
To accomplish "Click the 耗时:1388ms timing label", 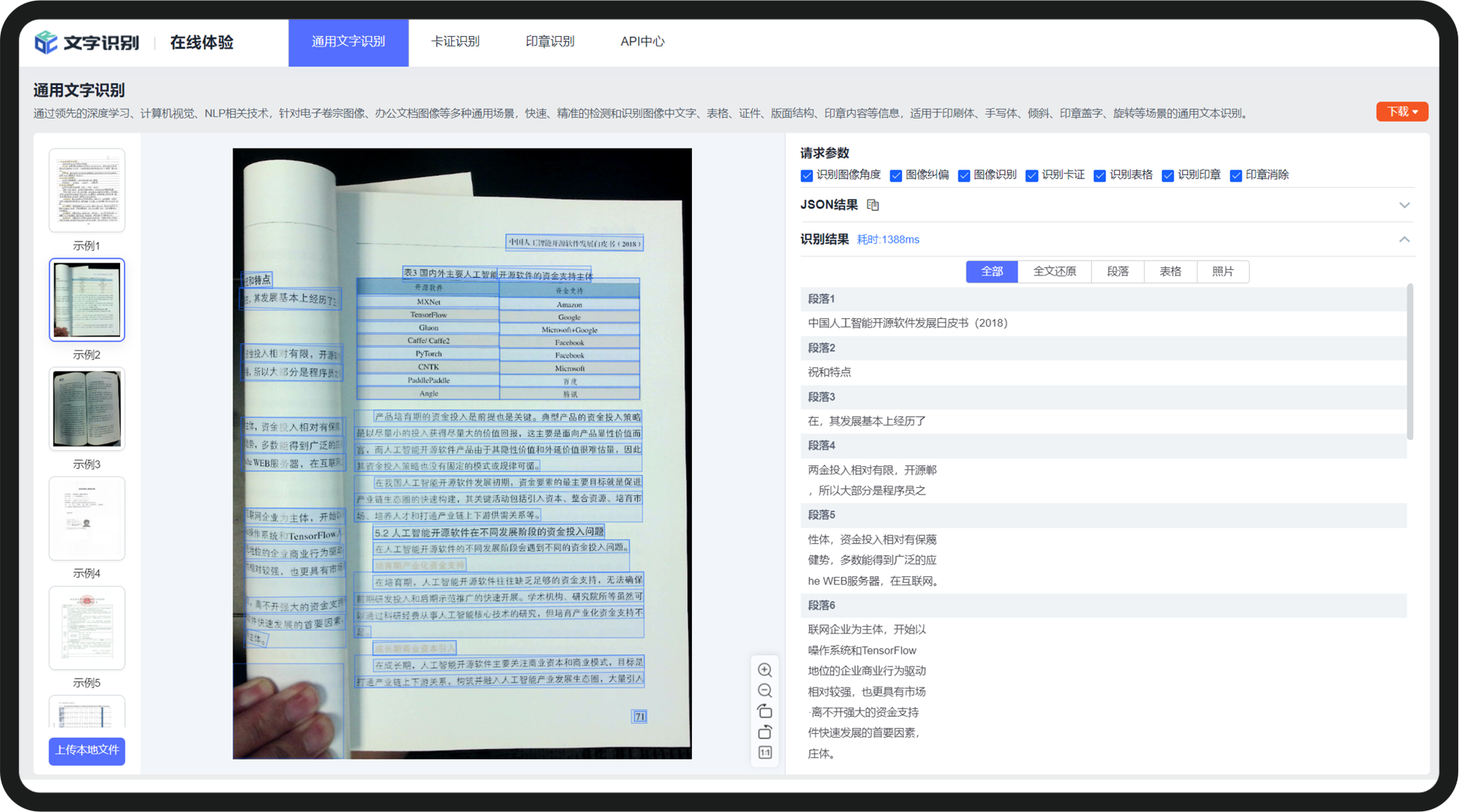I will click(x=888, y=239).
